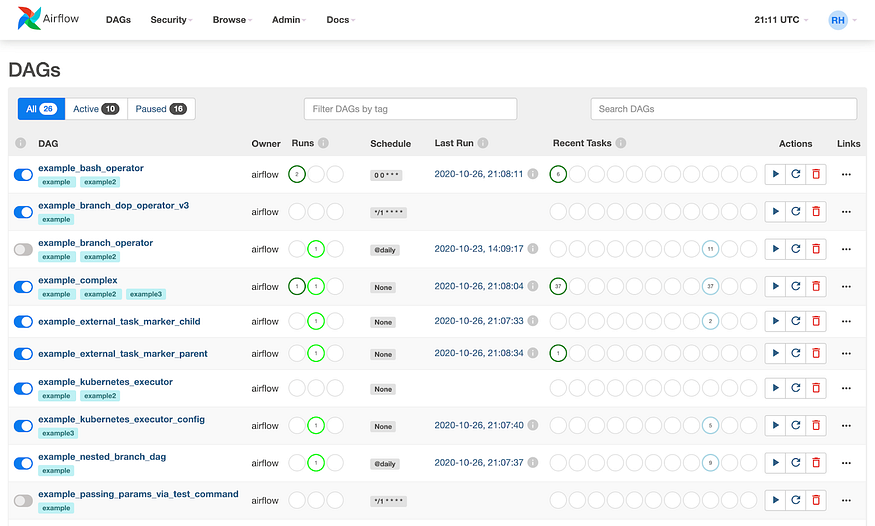Image resolution: width=875 pixels, height=526 pixels.
Task: Click the DAG column header
Action: (48, 143)
